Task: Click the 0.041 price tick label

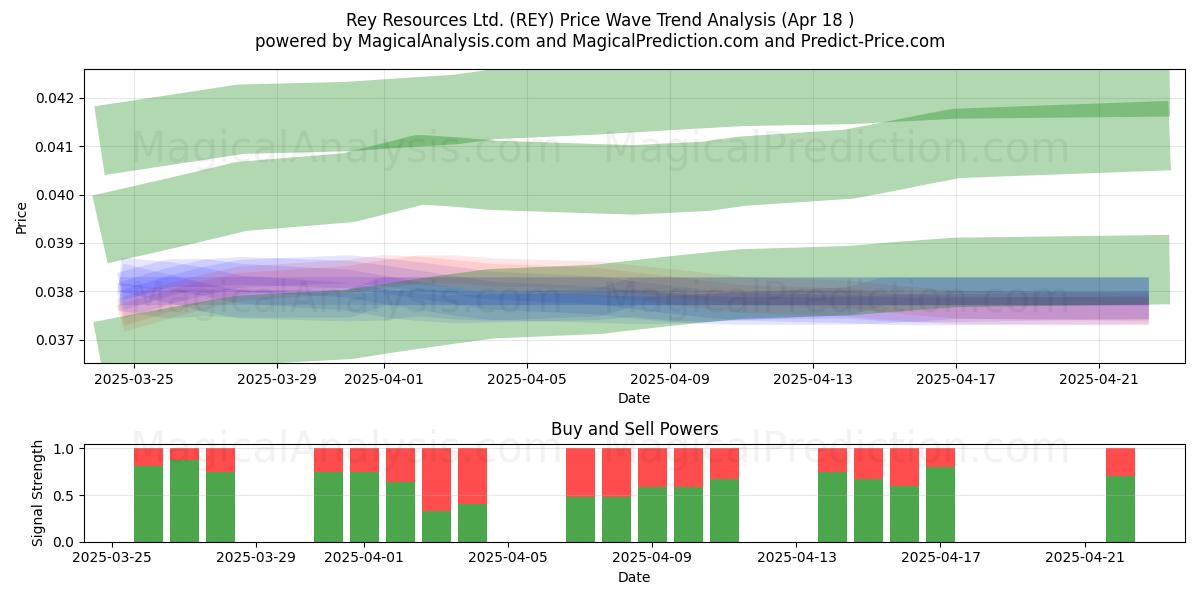Action: coord(56,147)
